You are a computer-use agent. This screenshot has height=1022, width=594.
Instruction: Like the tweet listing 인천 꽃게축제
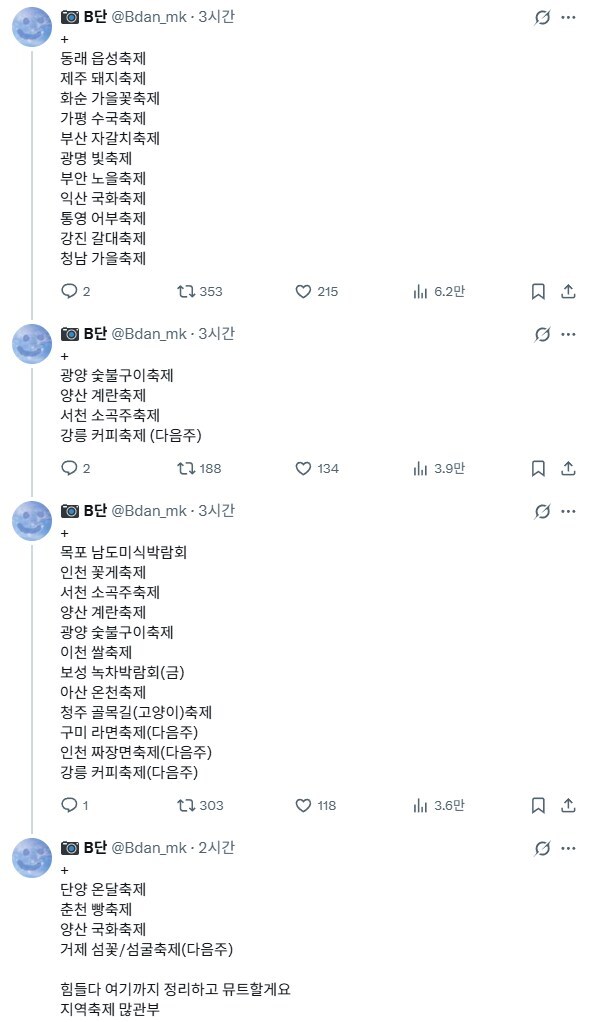coord(302,805)
